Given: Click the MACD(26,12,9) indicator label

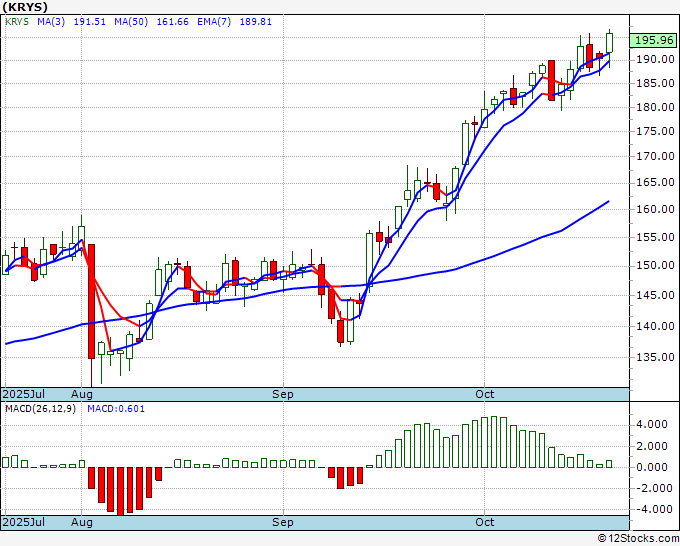Looking at the screenshot, I should (40, 409).
